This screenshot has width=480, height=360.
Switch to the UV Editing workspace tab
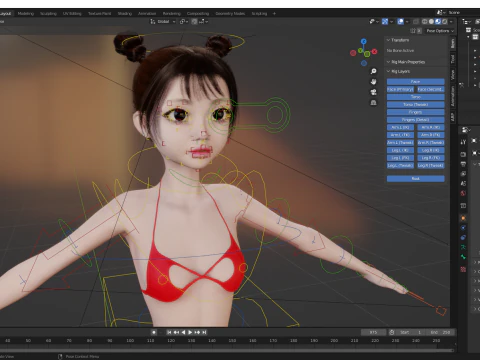click(x=72, y=13)
